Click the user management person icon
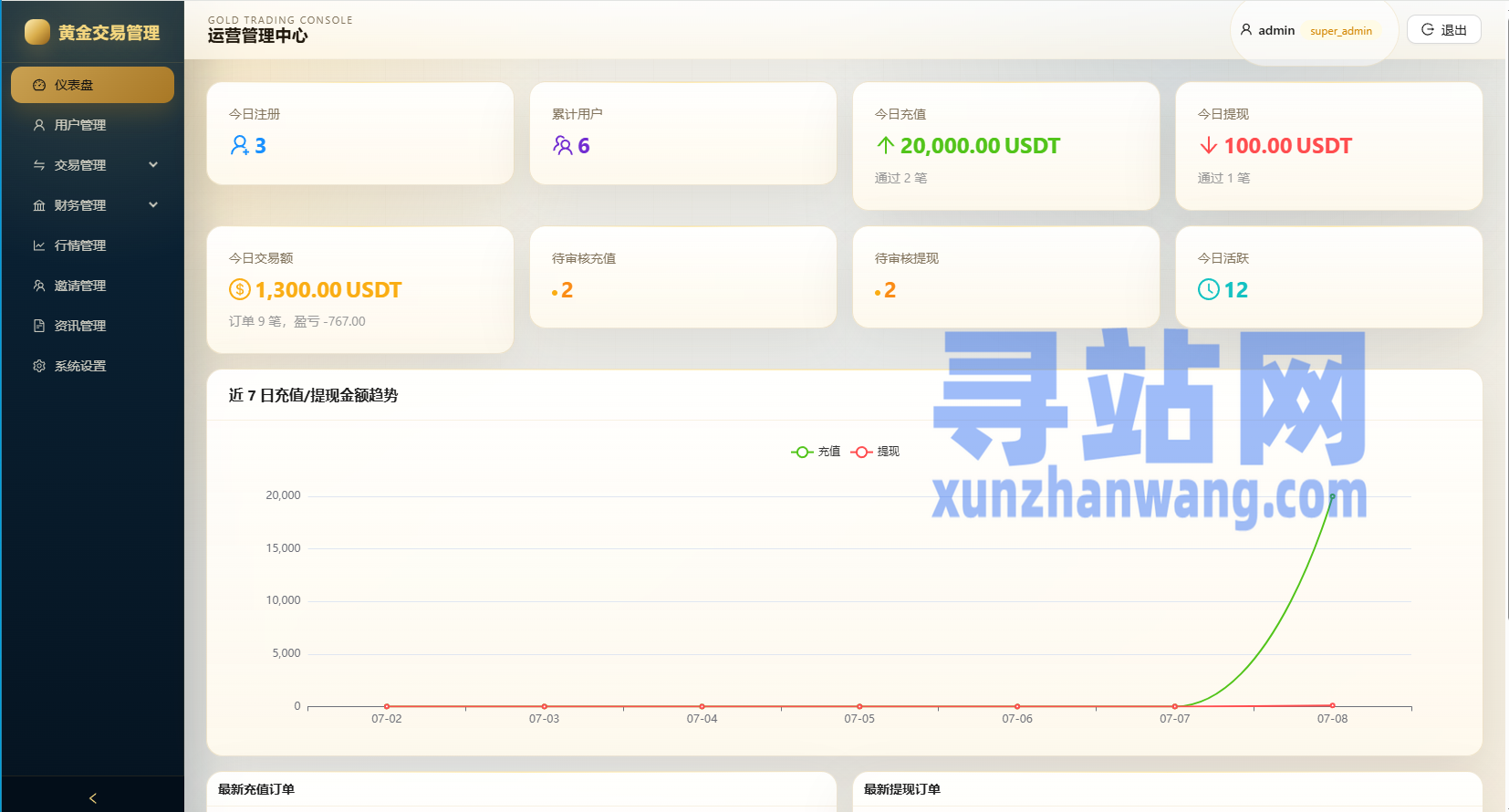Image resolution: width=1509 pixels, height=812 pixels. pyautogui.click(x=39, y=125)
